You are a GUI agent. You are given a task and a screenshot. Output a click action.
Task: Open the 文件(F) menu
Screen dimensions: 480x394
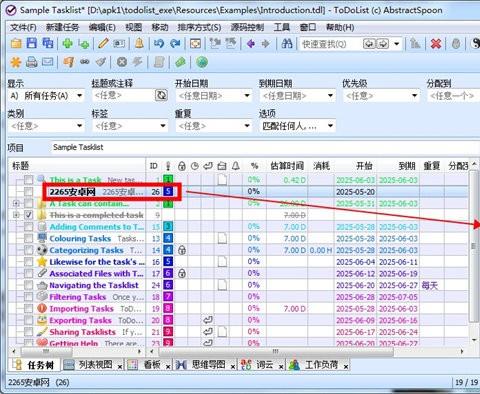click(x=23, y=27)
